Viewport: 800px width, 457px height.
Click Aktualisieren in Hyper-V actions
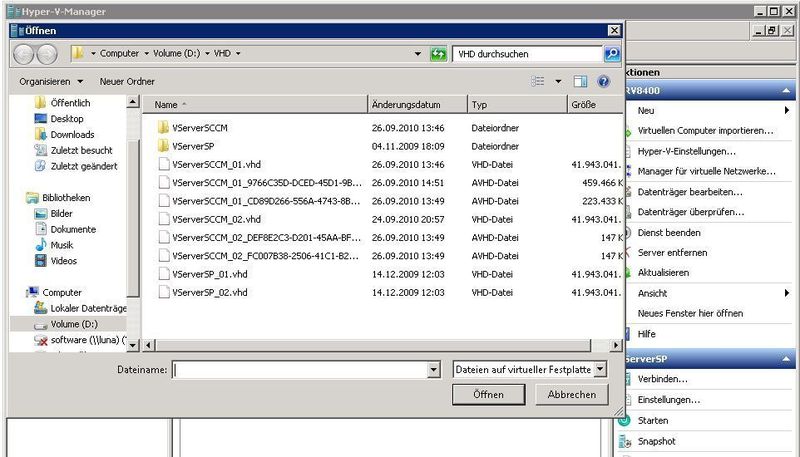click(663, 272)
